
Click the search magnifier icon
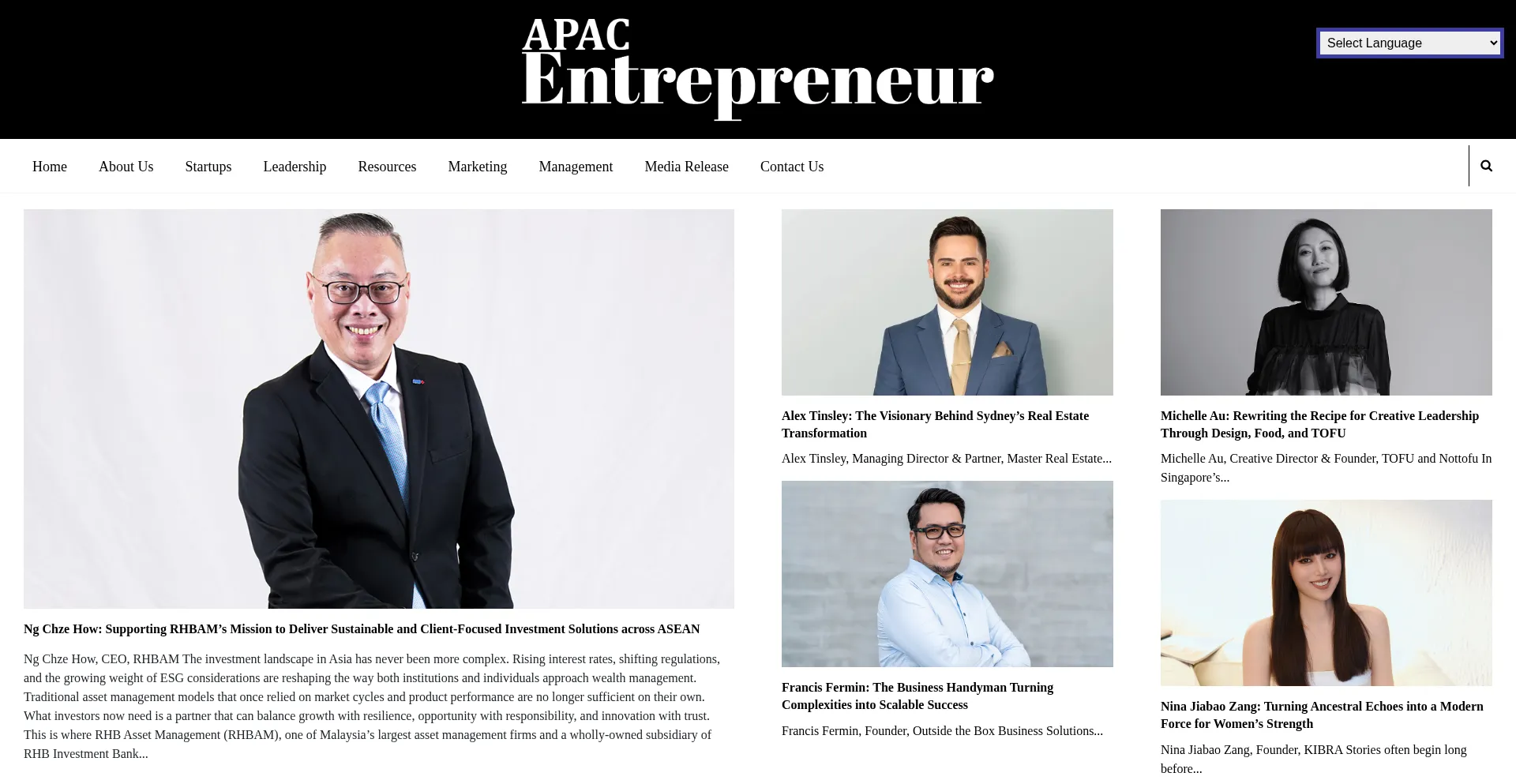coord(1486,166)
